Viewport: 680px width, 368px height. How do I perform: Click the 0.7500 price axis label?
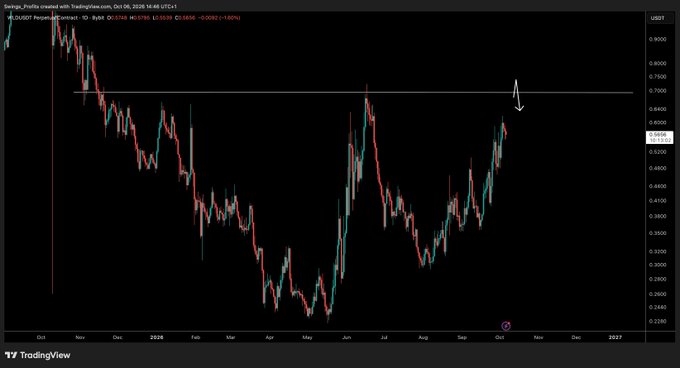pos(657,77)
